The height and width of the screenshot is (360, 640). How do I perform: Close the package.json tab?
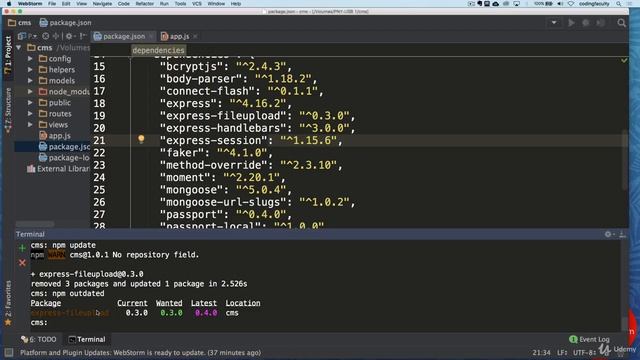[151, 36]
